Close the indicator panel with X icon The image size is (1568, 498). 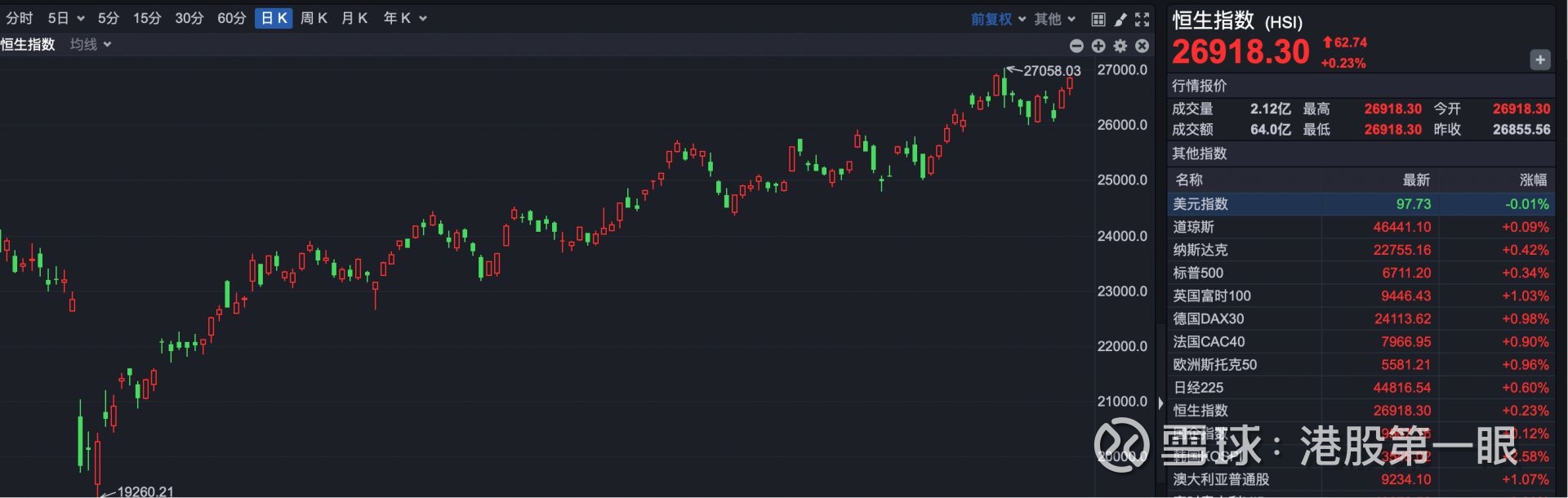click(x=1142, y=46)
